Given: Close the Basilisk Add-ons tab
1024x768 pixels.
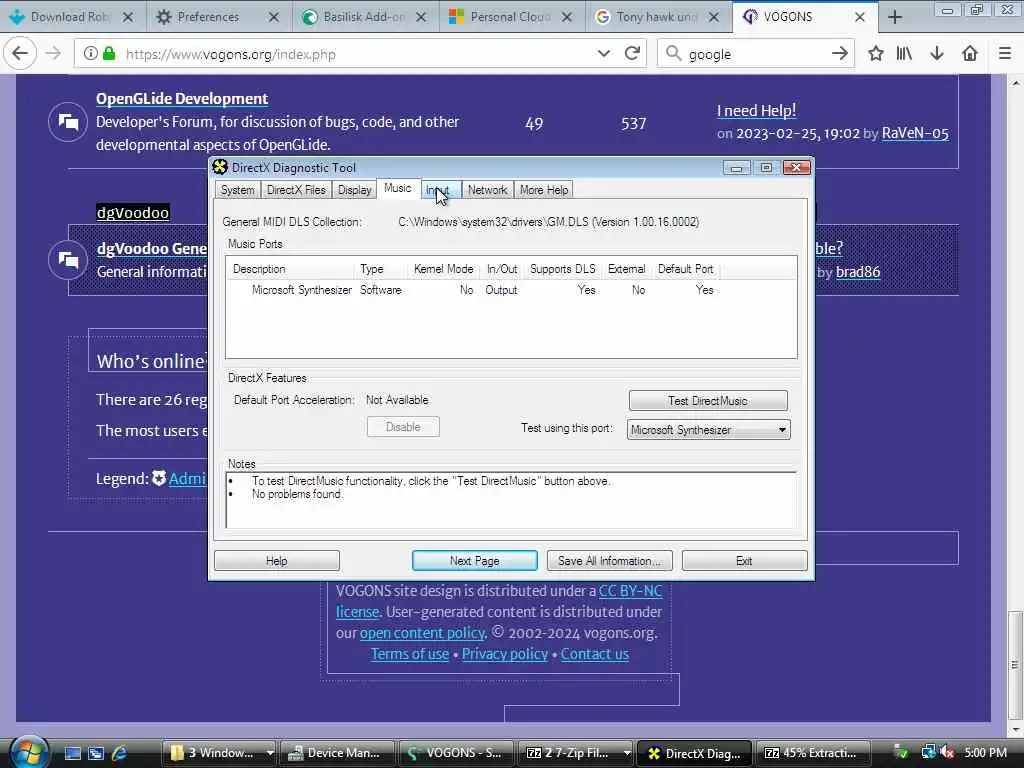Looking at the screenshot, I should (421, 17).
